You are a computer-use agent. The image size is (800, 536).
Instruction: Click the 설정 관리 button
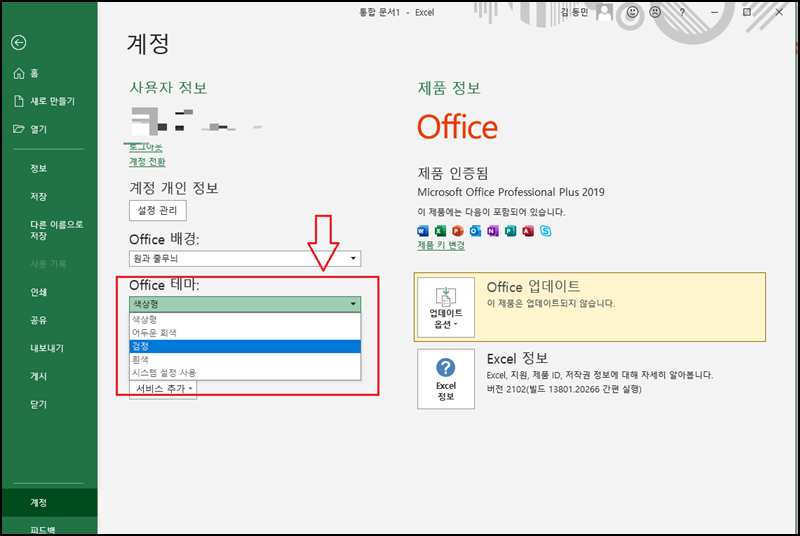(x=158, y=210)
